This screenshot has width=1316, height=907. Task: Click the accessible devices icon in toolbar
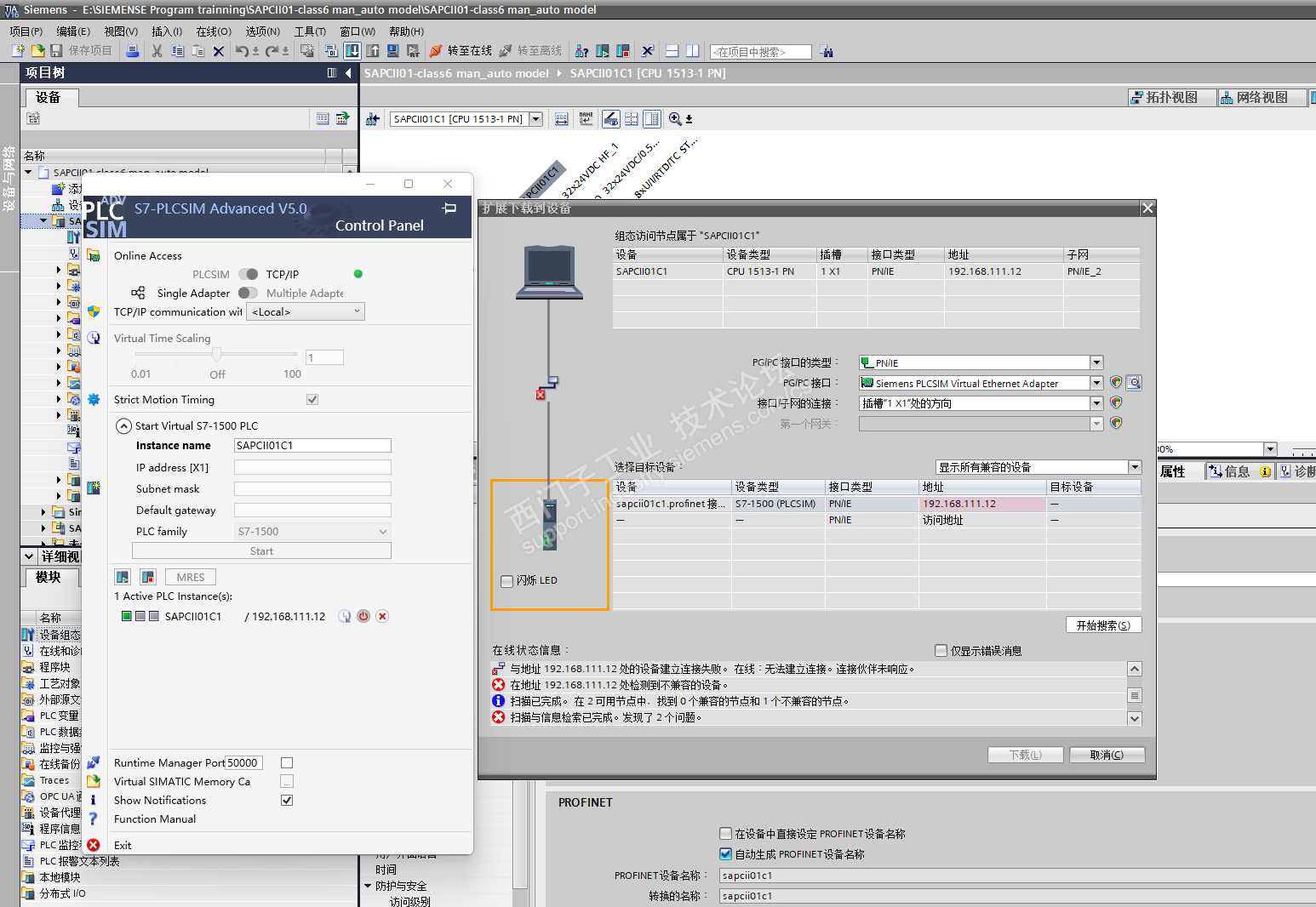(x=581, y=51)
